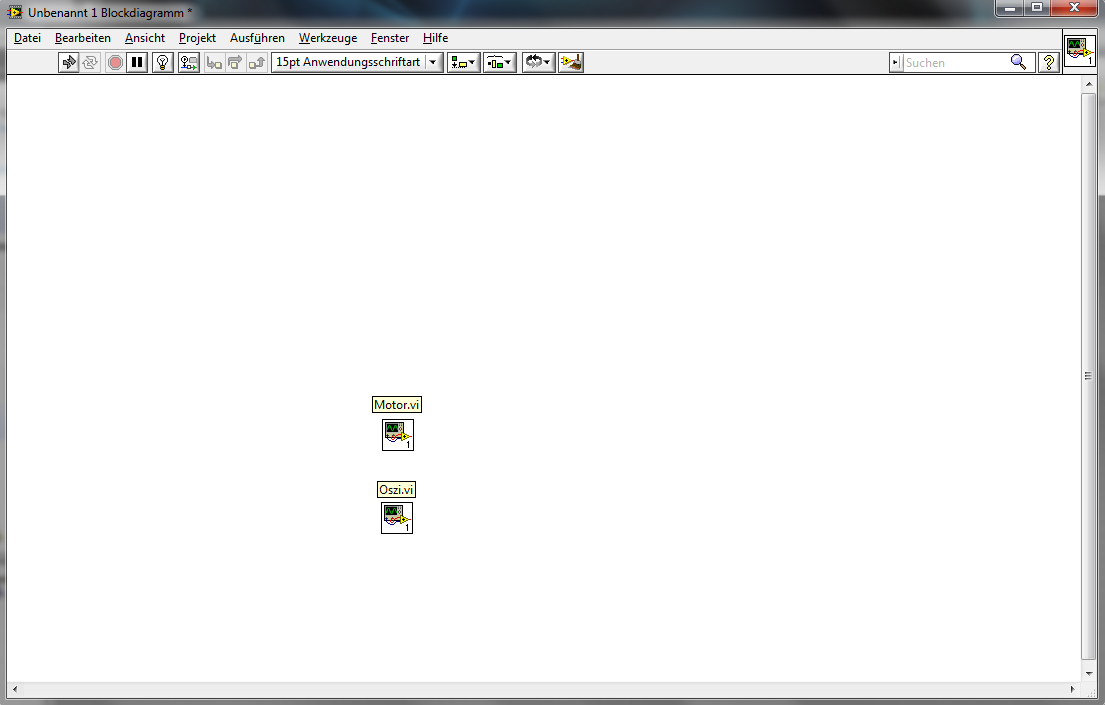
Task: Open the Fenster menu
Action: pyautogui.click(x=390, y=38)
